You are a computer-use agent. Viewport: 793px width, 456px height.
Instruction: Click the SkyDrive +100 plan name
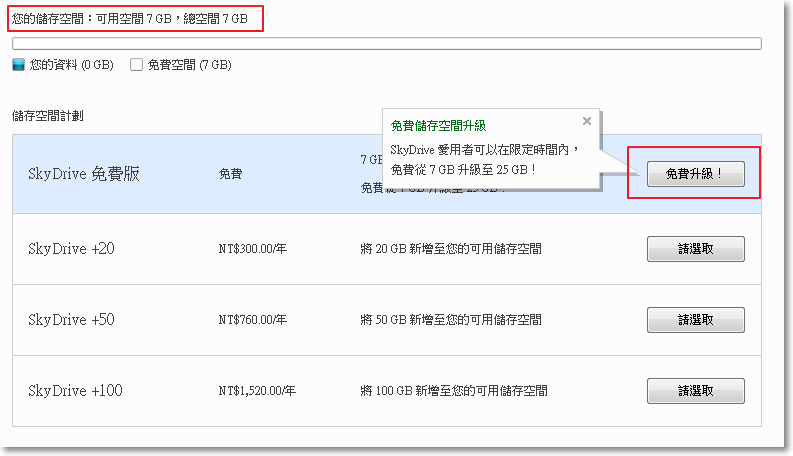point(75,391)
